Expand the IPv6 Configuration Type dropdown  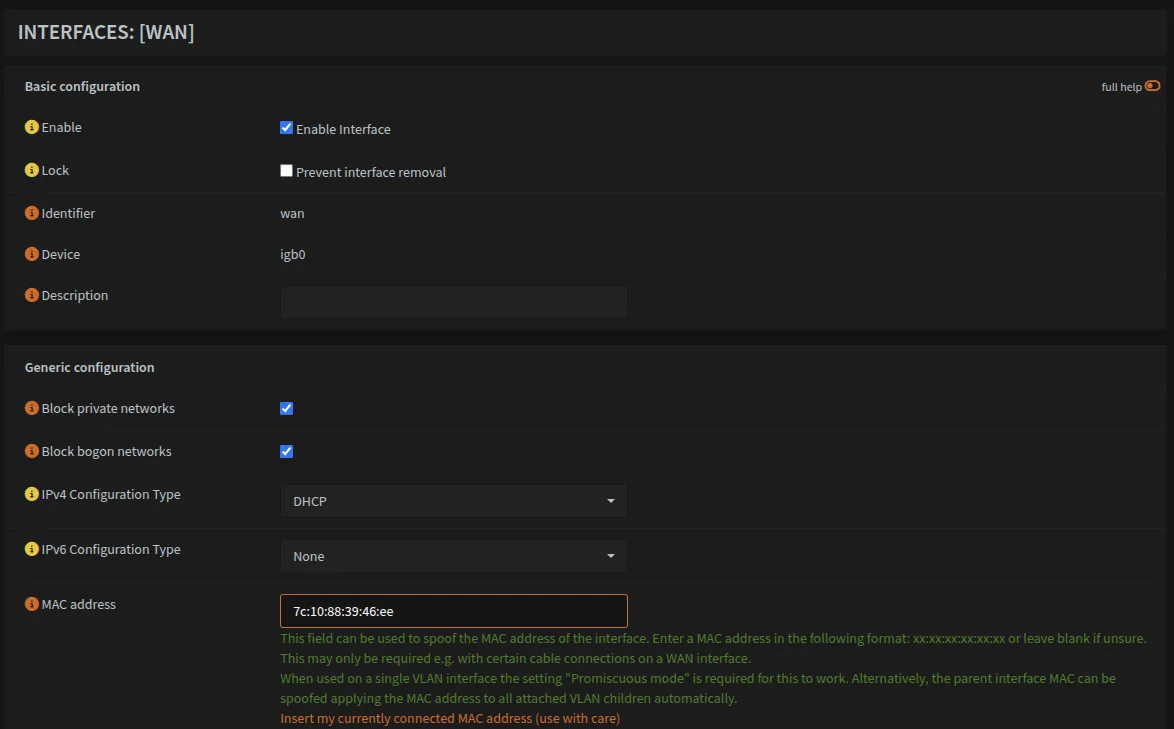coord(453,556)
